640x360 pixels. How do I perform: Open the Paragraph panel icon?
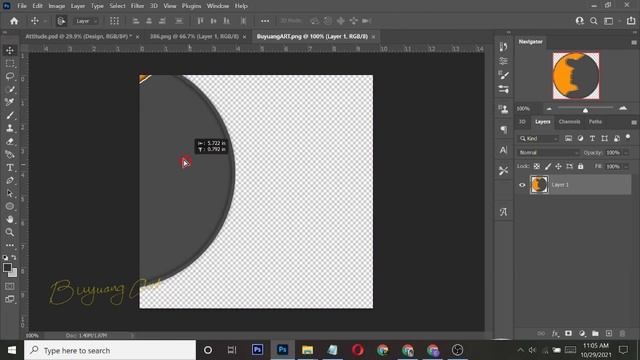click(504, 130)
